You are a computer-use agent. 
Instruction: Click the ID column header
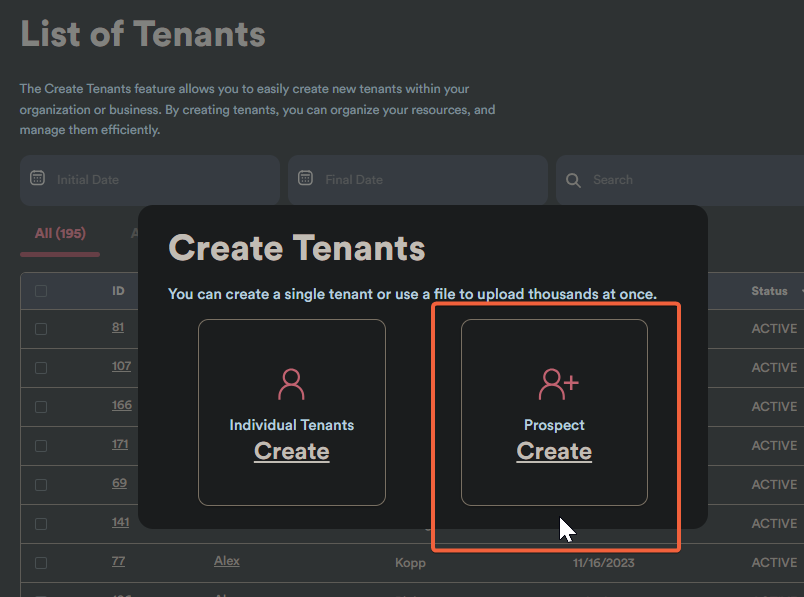pyautogui.click(x=118, y=291)
